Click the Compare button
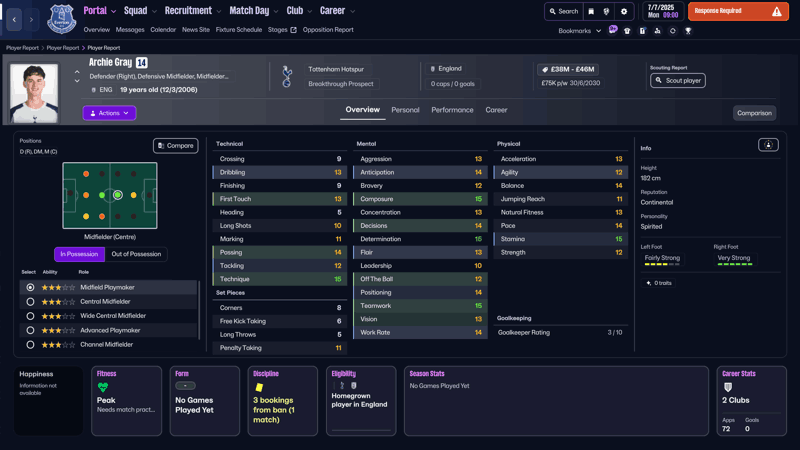The image size is (800, 450). [x=176, y=145]
